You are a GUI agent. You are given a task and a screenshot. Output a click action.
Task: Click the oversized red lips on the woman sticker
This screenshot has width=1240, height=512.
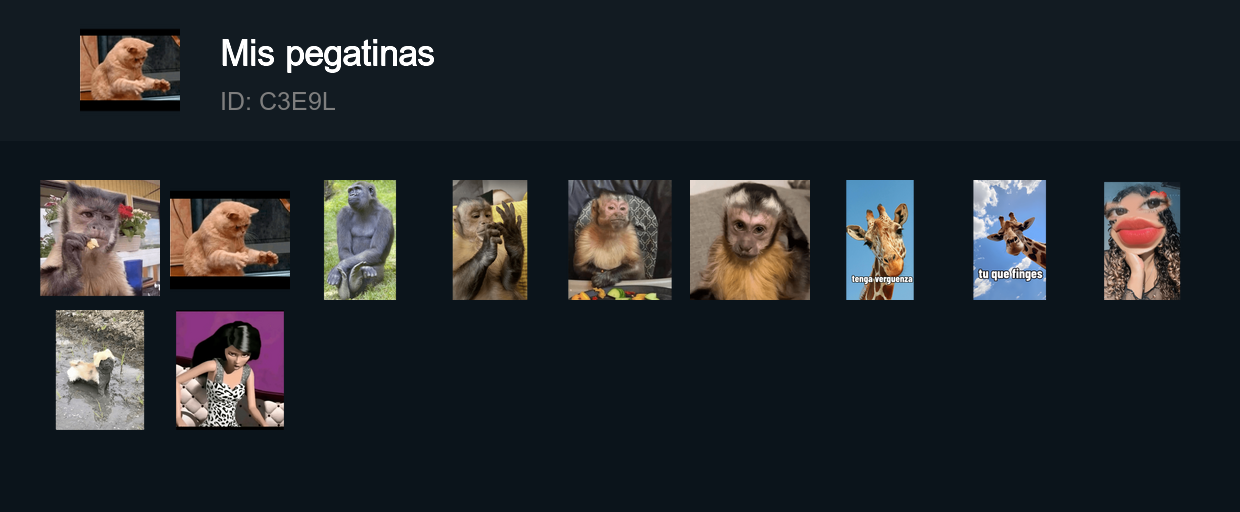coord(1139,233)
